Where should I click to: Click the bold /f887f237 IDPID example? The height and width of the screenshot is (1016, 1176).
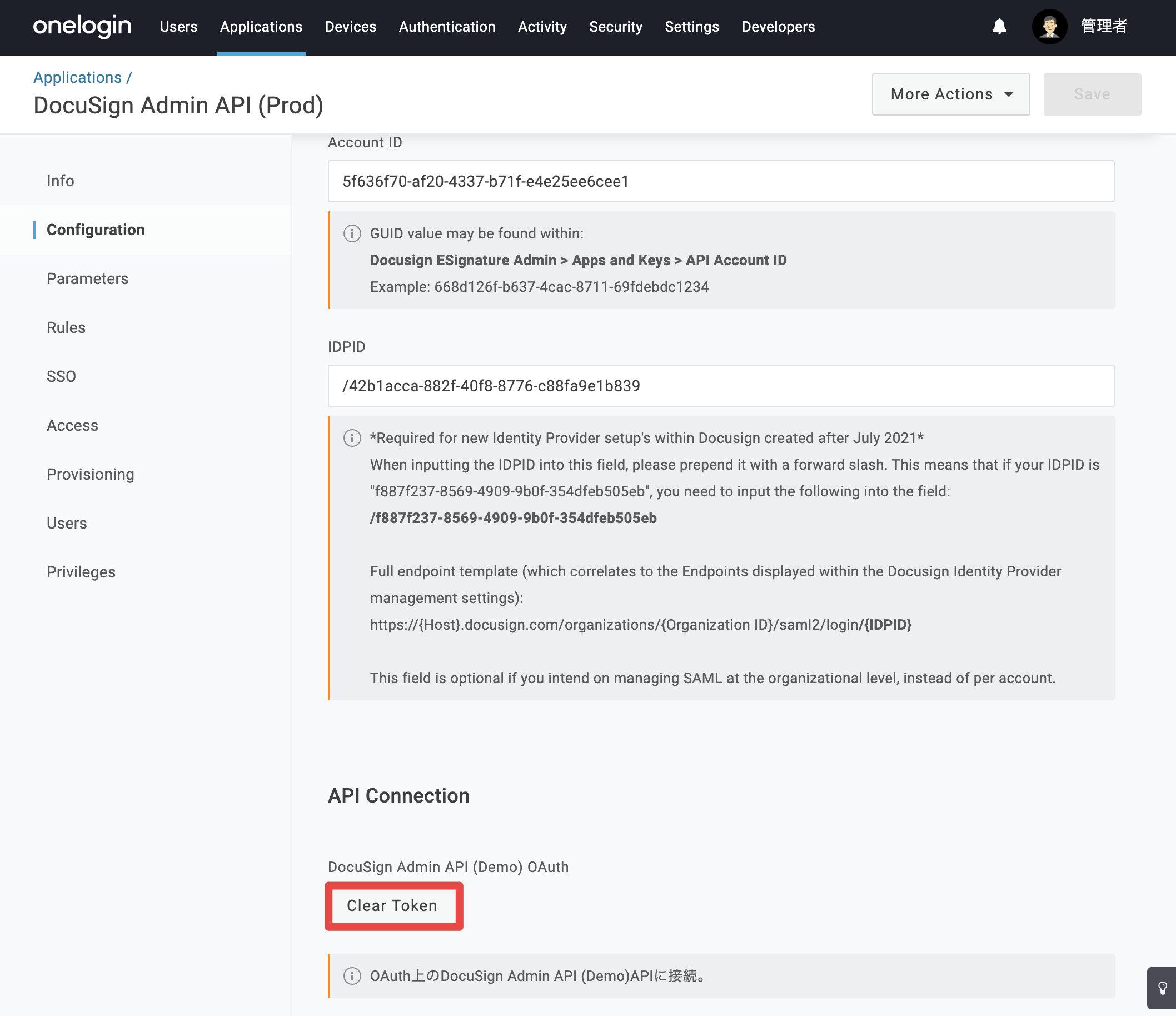(513, 518)
